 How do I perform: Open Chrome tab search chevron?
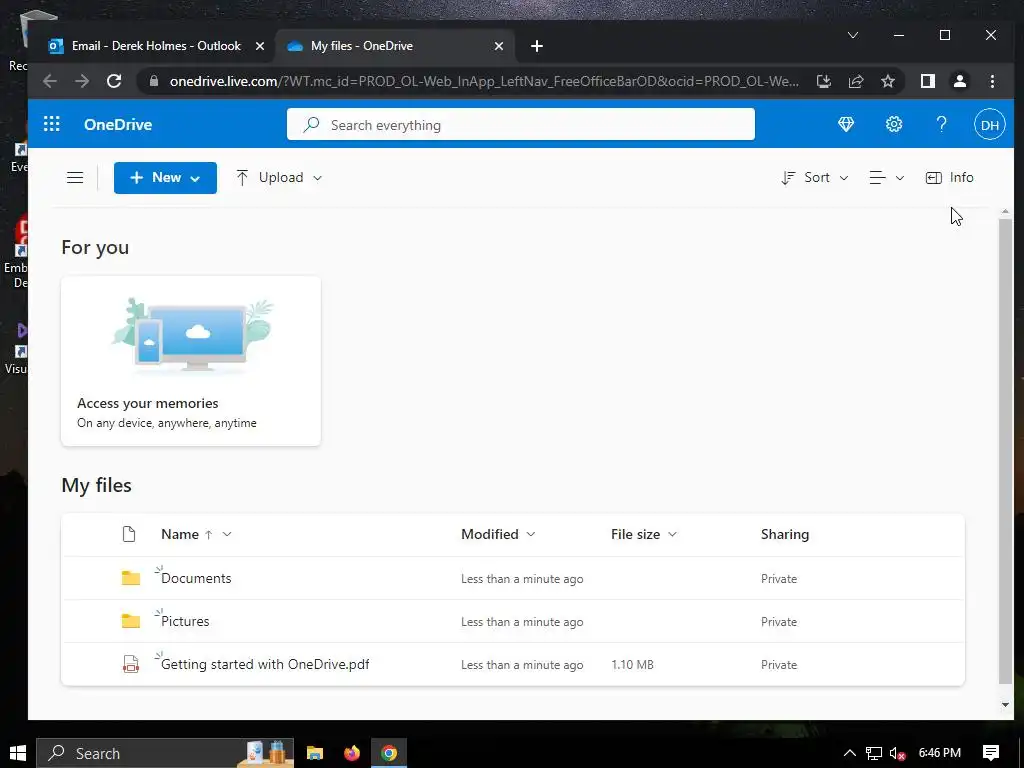(x=853, y=35)
